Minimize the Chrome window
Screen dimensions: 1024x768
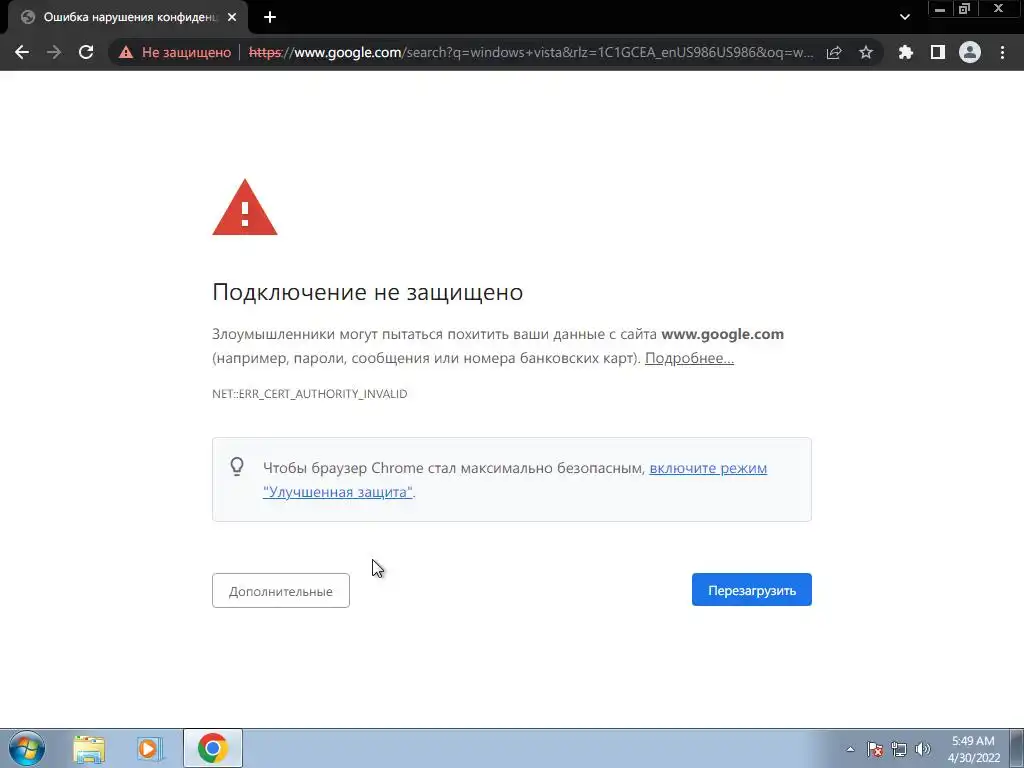tap(940, 9)
